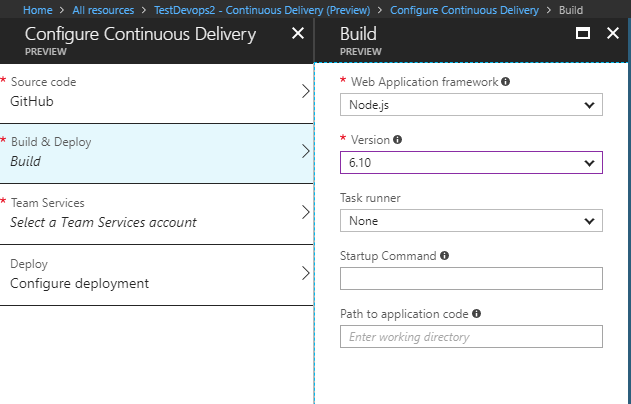Click the Startup Command text field
Viewport: 631px width, 404px height.
coord(471,278)
